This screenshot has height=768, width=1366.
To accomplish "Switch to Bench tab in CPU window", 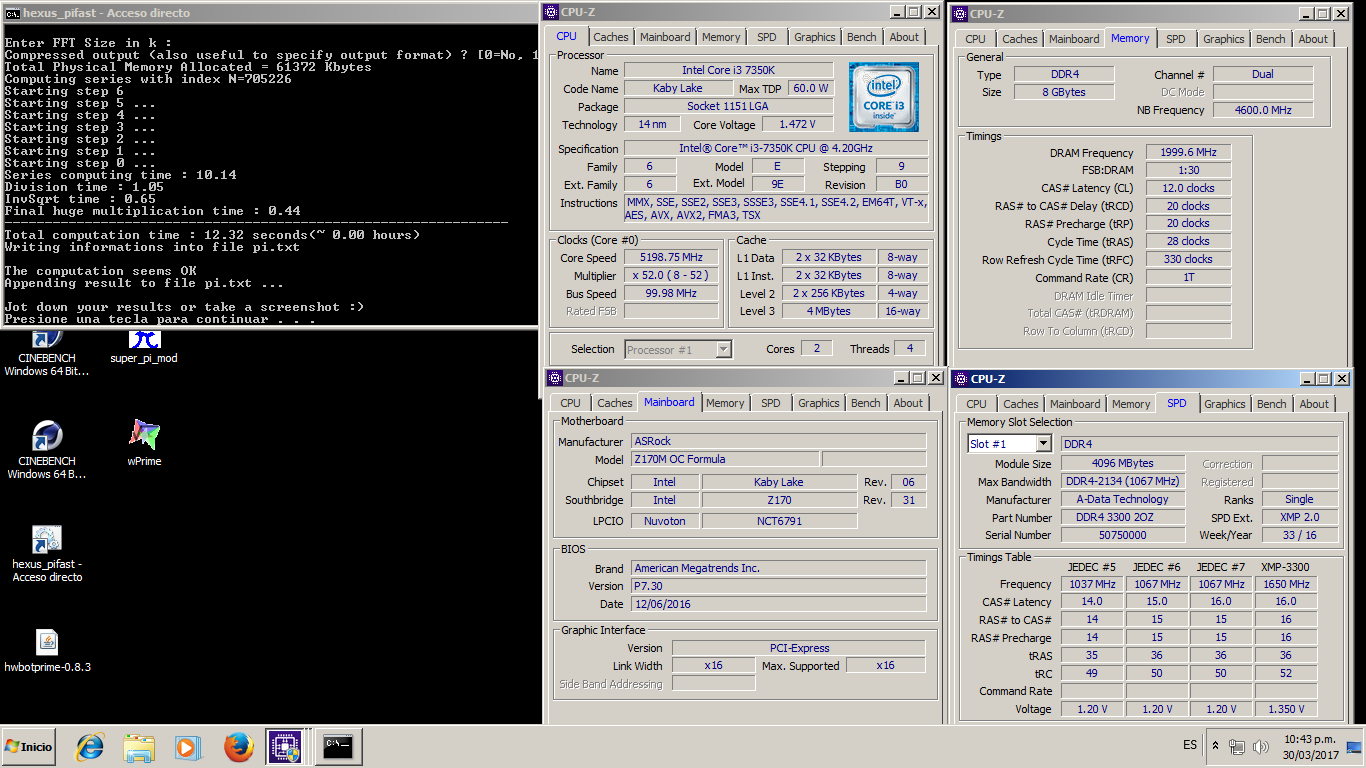I will [862, 37].
